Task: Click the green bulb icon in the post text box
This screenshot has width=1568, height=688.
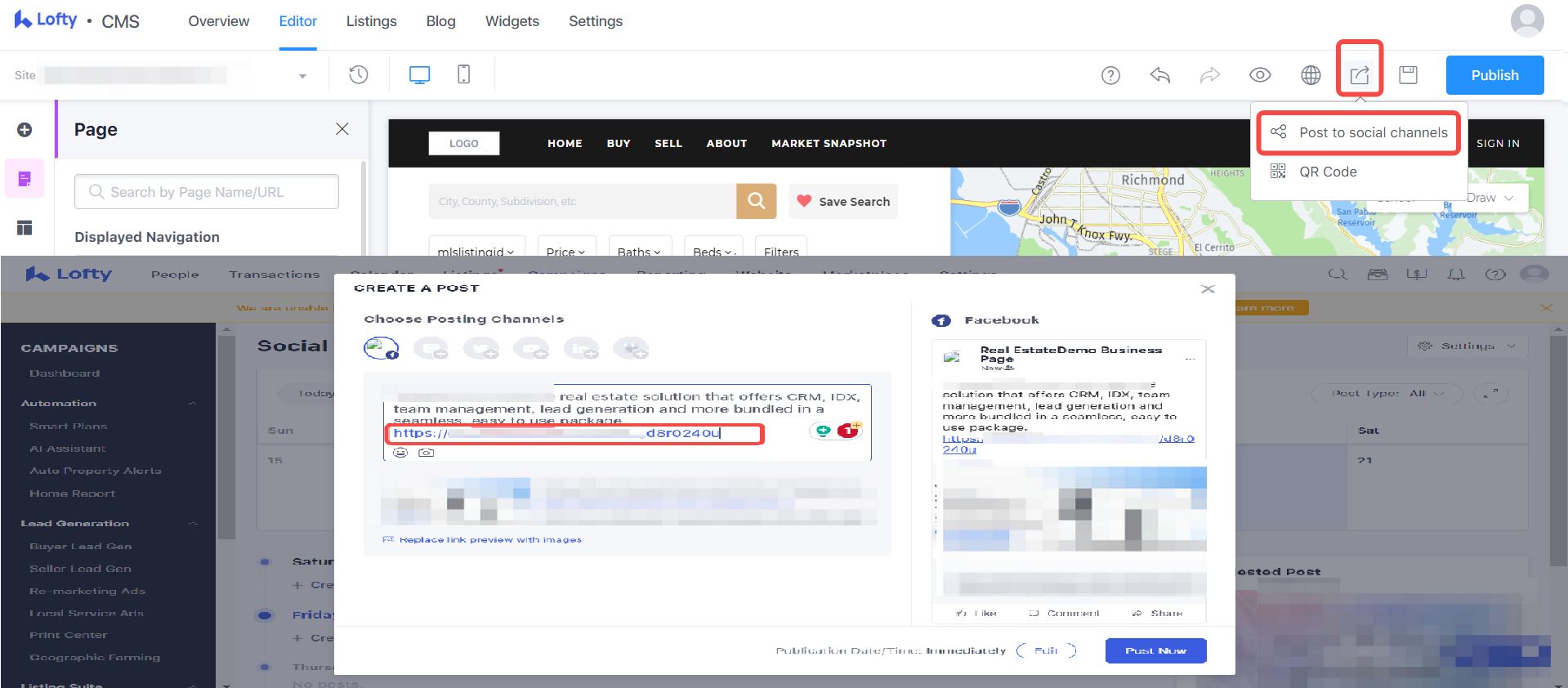Action: (x=823, y=431)
